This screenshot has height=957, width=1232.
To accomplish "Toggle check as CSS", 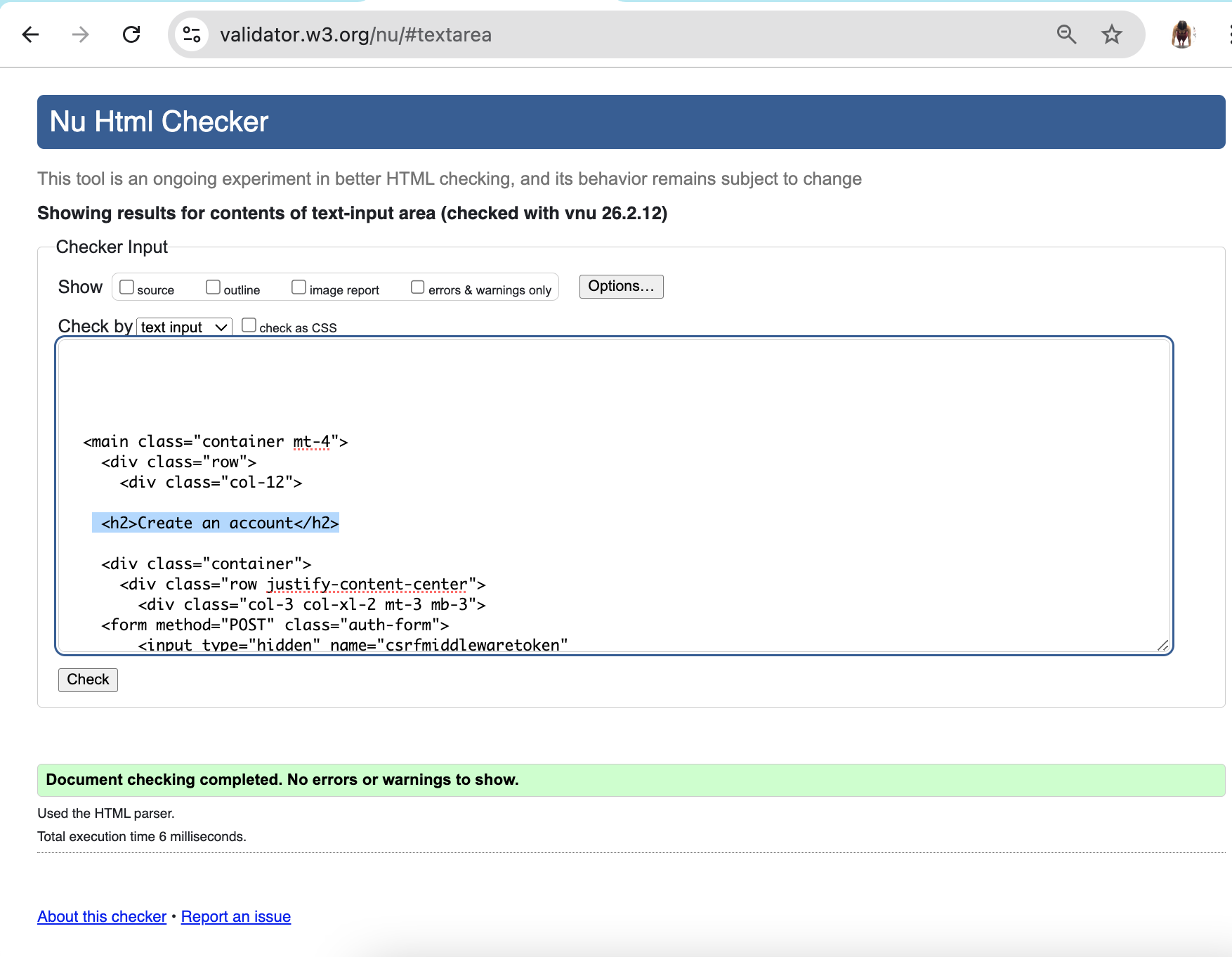I will [249, 324].
